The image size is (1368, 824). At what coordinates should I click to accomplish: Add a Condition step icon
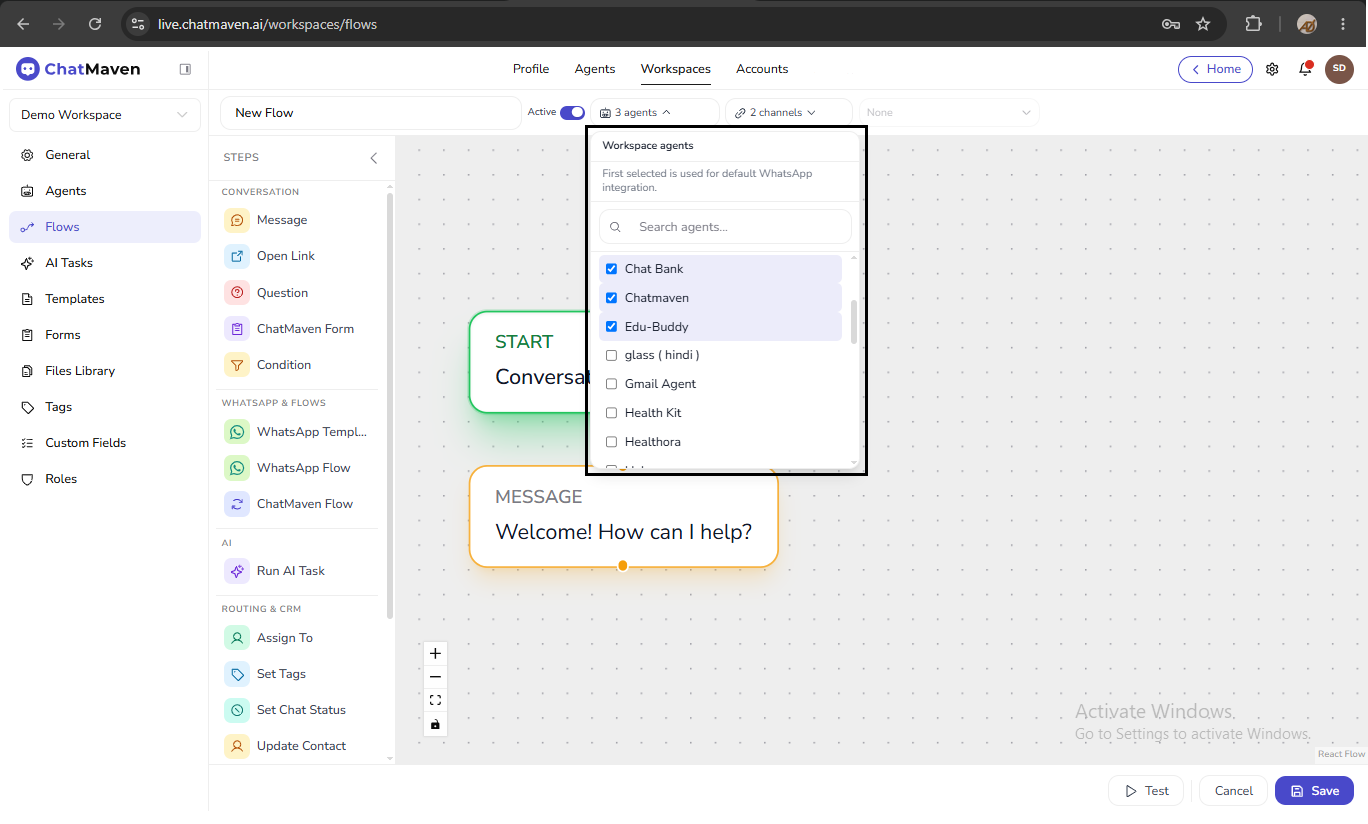point(237,365)
